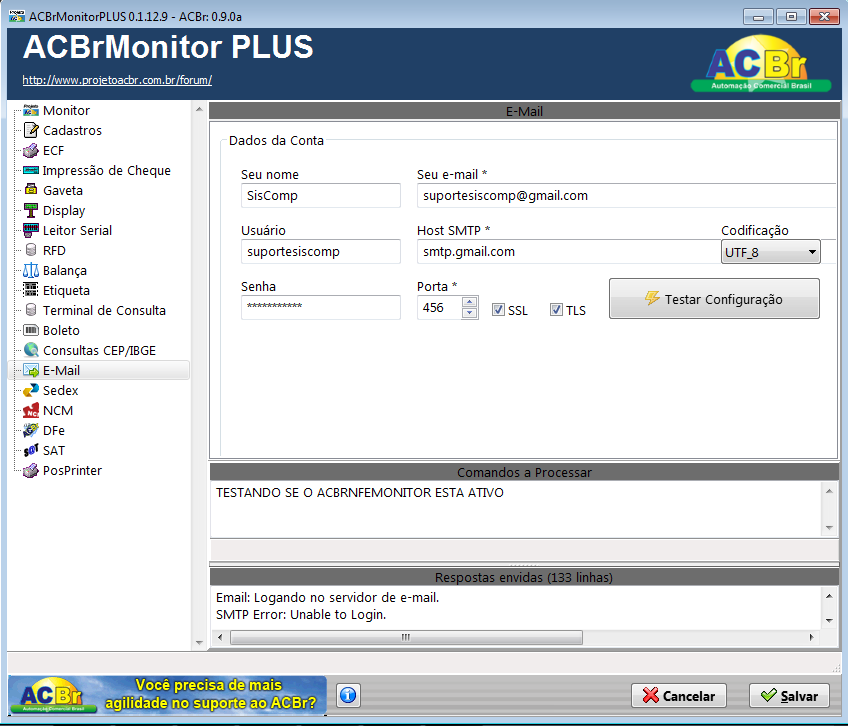Click the Impressão de Cheque icon
This screenshot has height=726, width=848.
point(31,170)
